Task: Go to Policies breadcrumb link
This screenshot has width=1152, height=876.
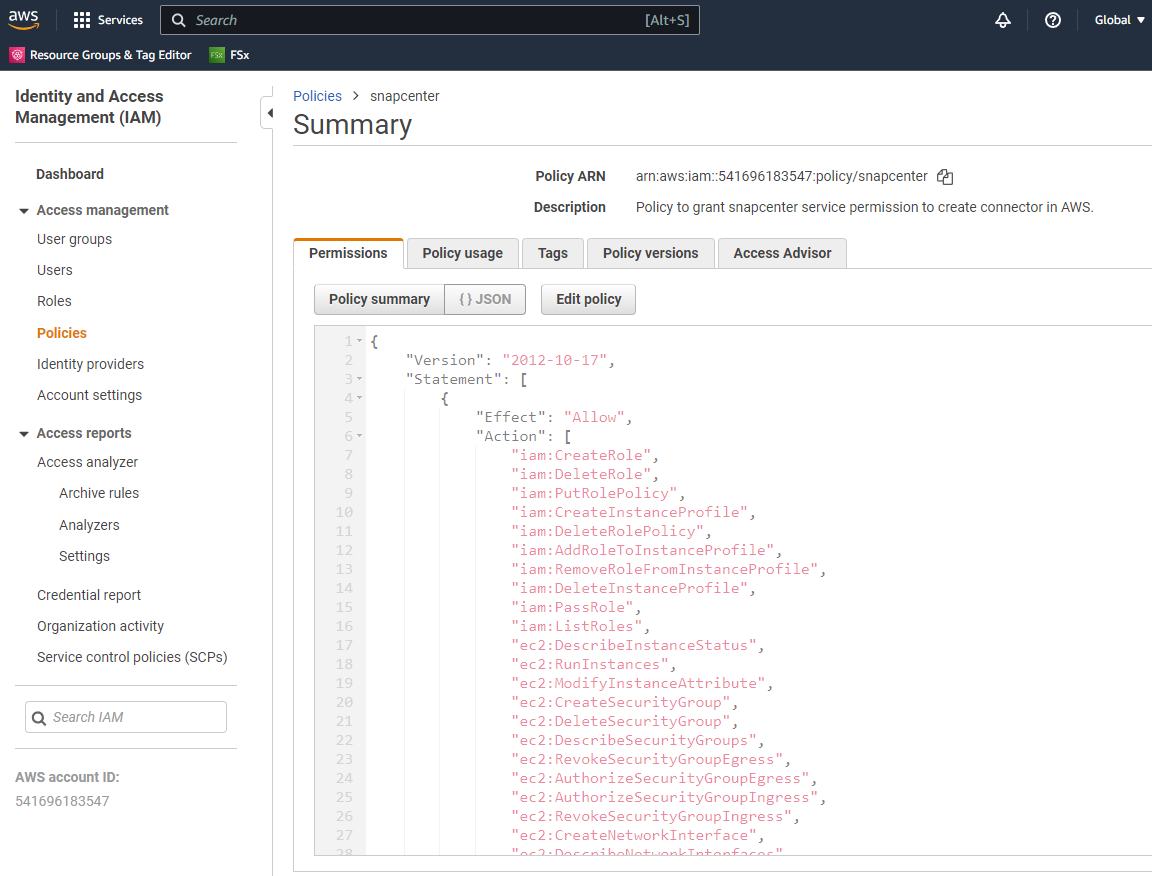Action: pos(317,96)
